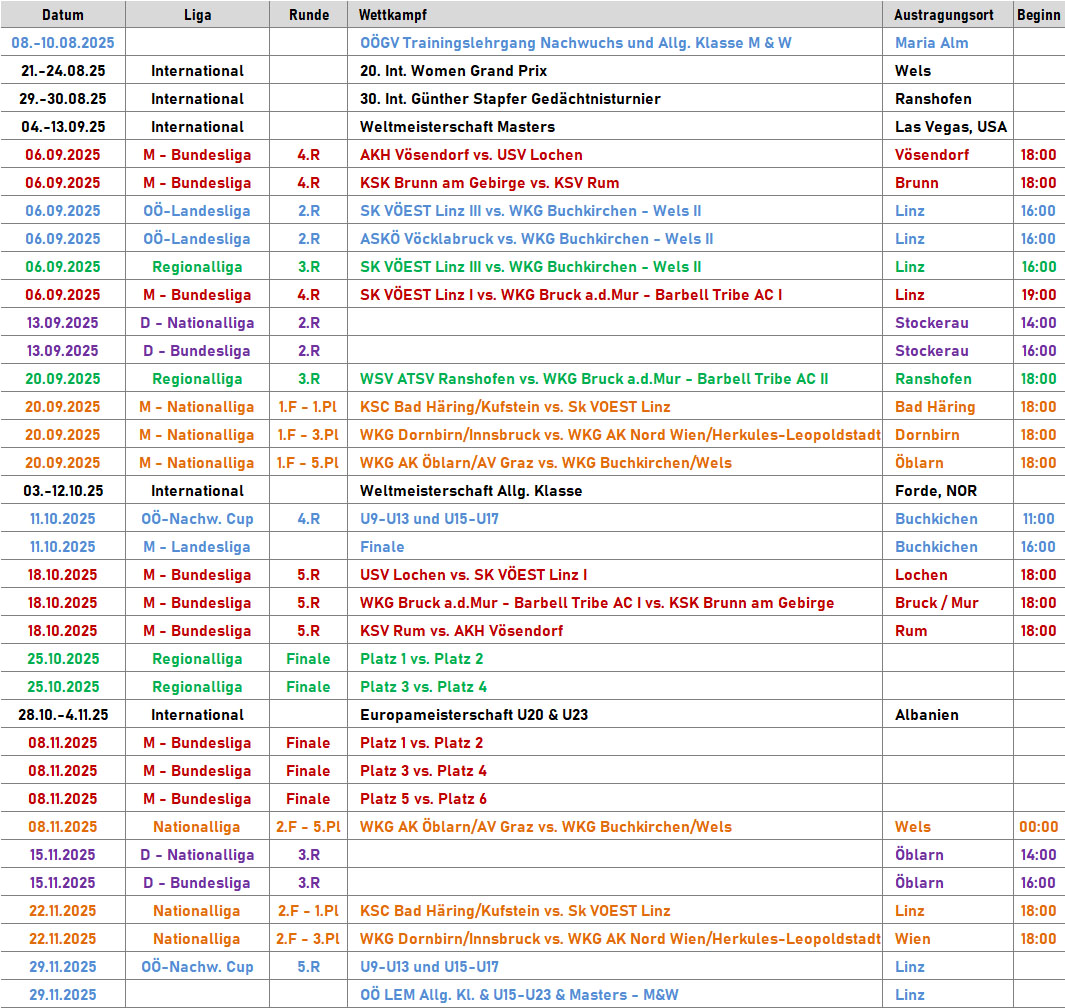Click the 2.F - 3.Pl round cell
The image size is (1065, 1008).
[x=308, y=939]
